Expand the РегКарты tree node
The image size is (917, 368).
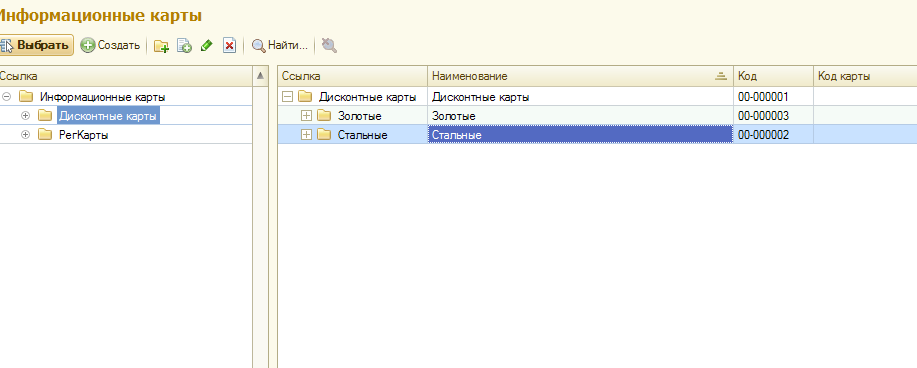[x=25, y=135]
